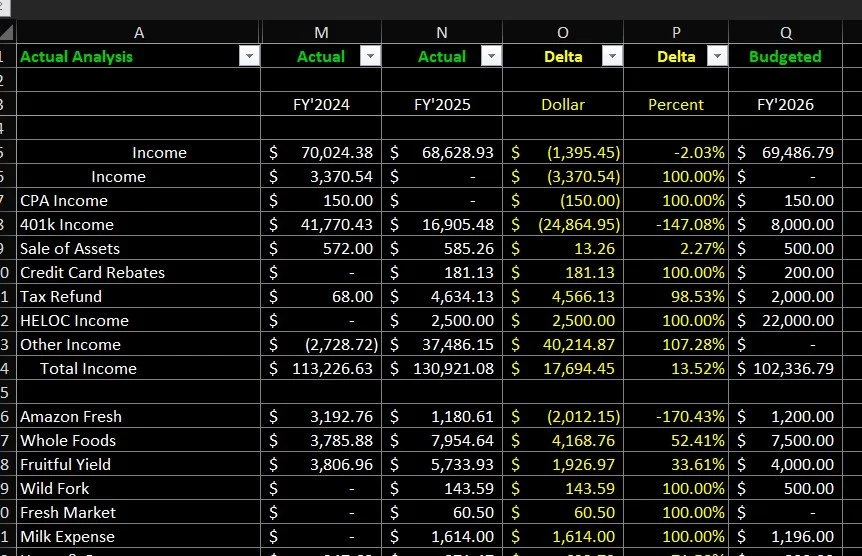The height and width of the screenshot is (556, 862).
Task: Select the 'Percent' subheader cell
Action: click(676, 104)
